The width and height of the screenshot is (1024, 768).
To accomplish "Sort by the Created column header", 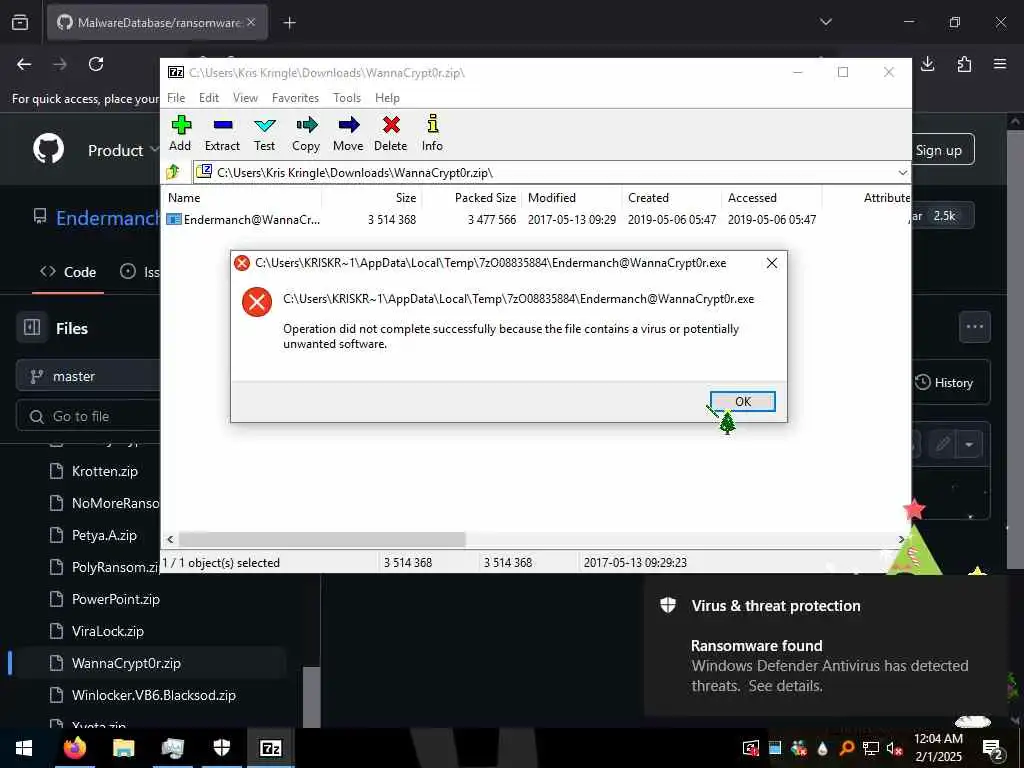I will [x=672, y=198].
